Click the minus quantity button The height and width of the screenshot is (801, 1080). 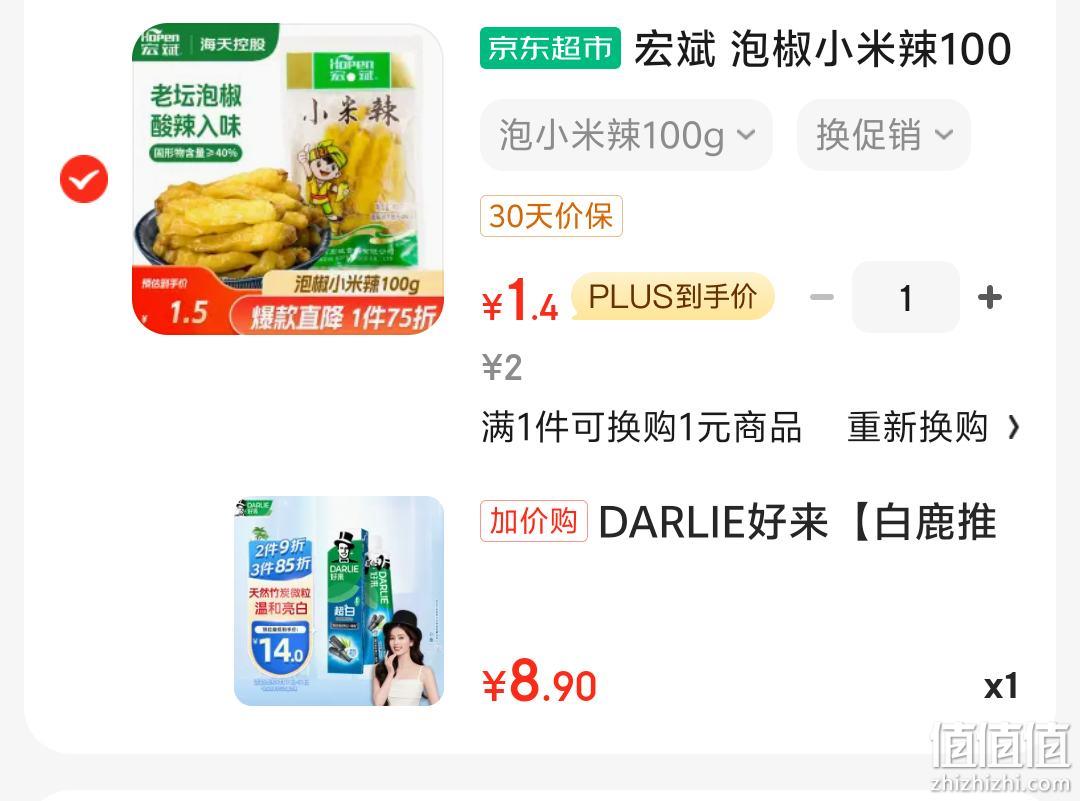pos(822,298)
